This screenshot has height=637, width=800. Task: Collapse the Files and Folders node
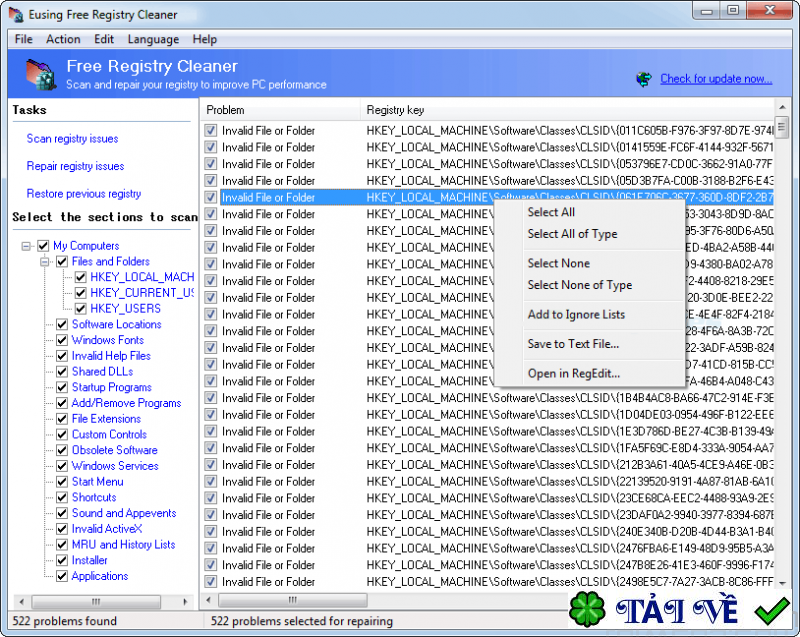point(45,262)
